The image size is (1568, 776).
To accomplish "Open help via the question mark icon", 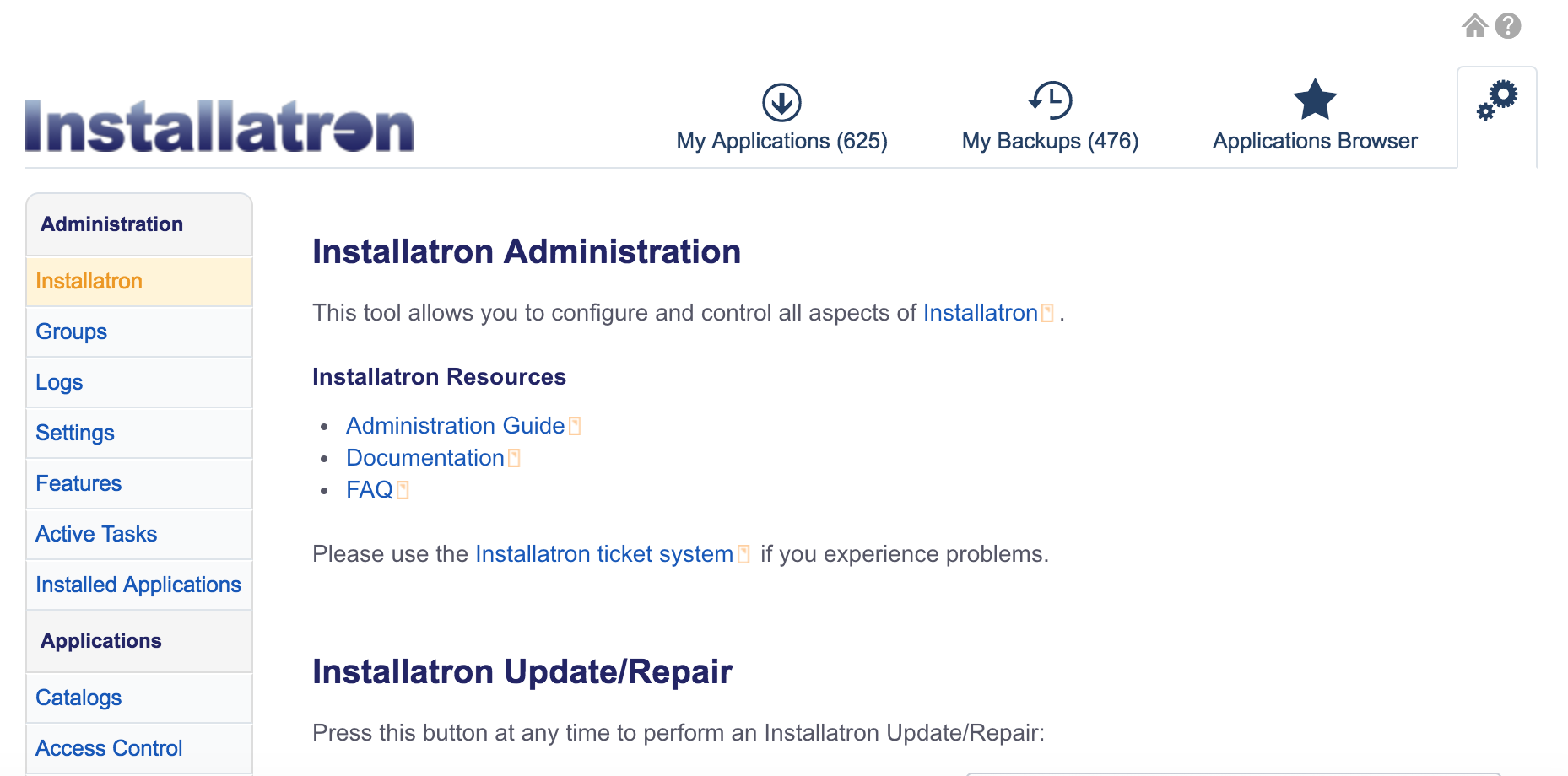I will [x=1508, y=26].
